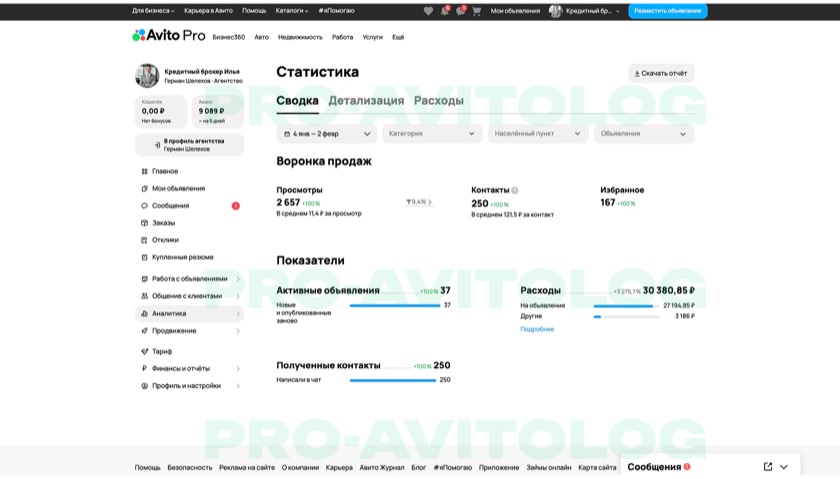Viewport: 840px width, 479px height.
Task: Click Карьера в Авито link
Action: pos(208,11)
